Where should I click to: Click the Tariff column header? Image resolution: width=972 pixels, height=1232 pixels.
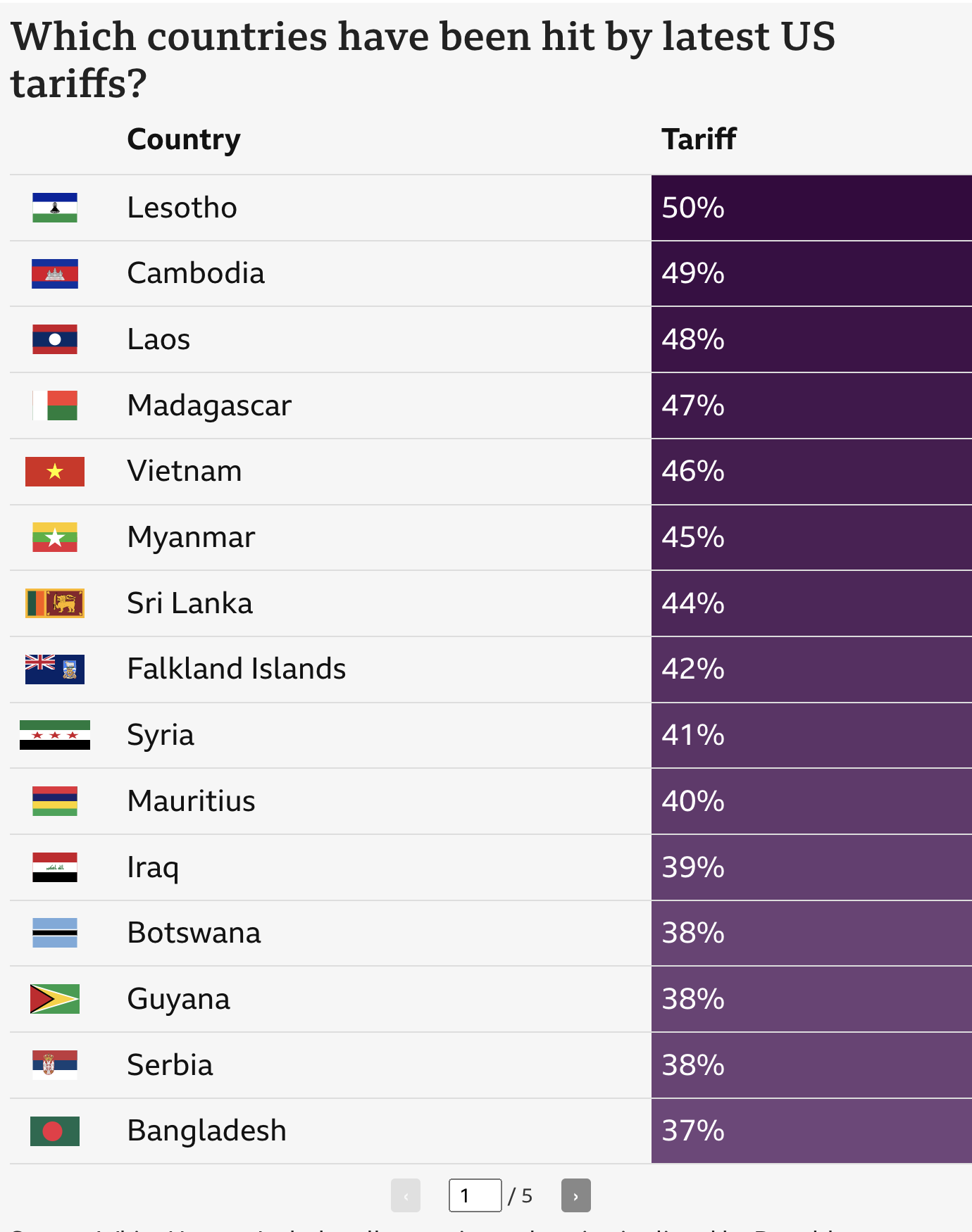point(699,139)
